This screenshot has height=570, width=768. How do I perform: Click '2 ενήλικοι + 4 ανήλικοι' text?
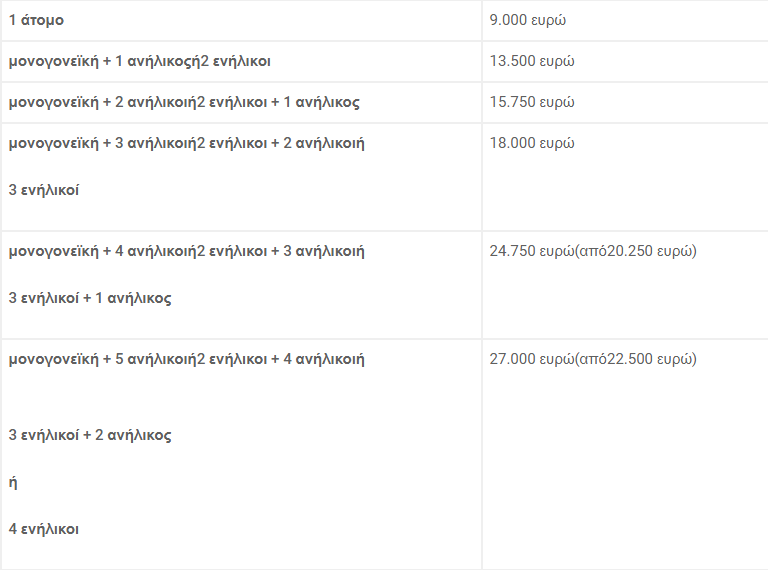276,359
